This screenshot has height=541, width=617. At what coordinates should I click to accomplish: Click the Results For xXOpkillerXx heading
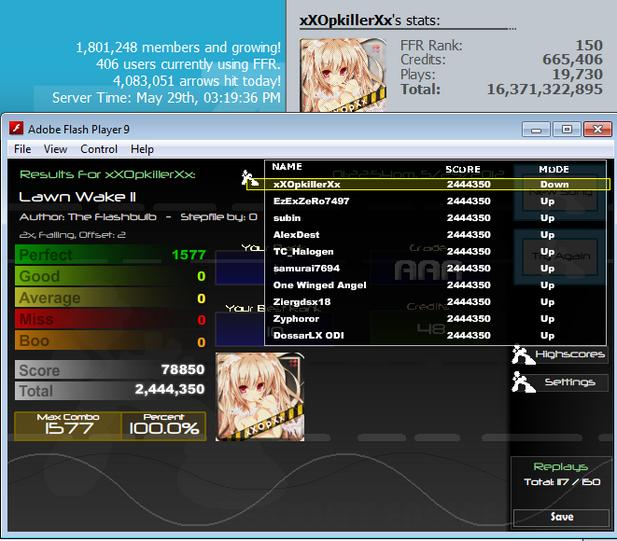coord(107,174)
